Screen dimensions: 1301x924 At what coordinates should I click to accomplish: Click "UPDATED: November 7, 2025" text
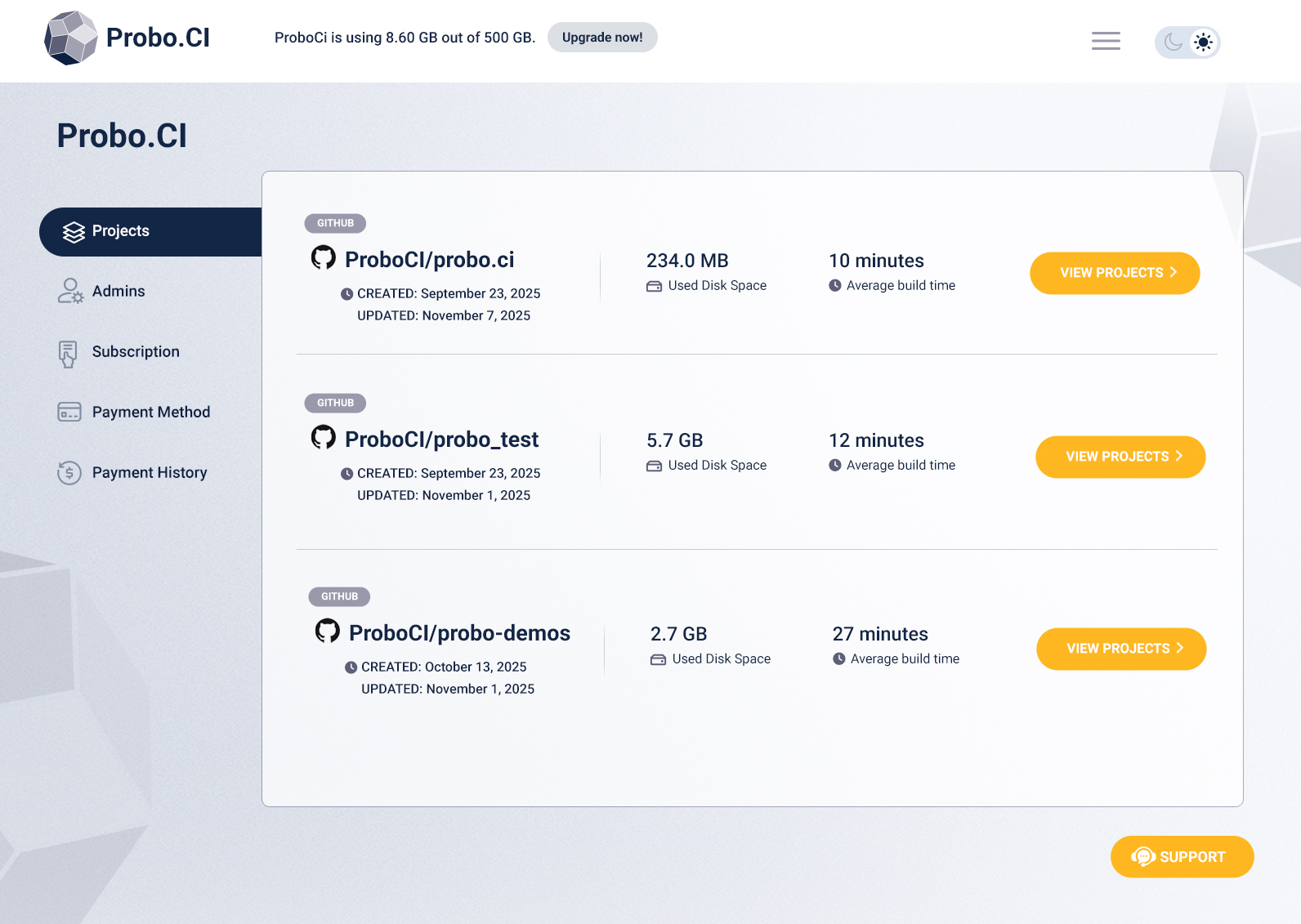pyautogui.click(x=444, y=315)
